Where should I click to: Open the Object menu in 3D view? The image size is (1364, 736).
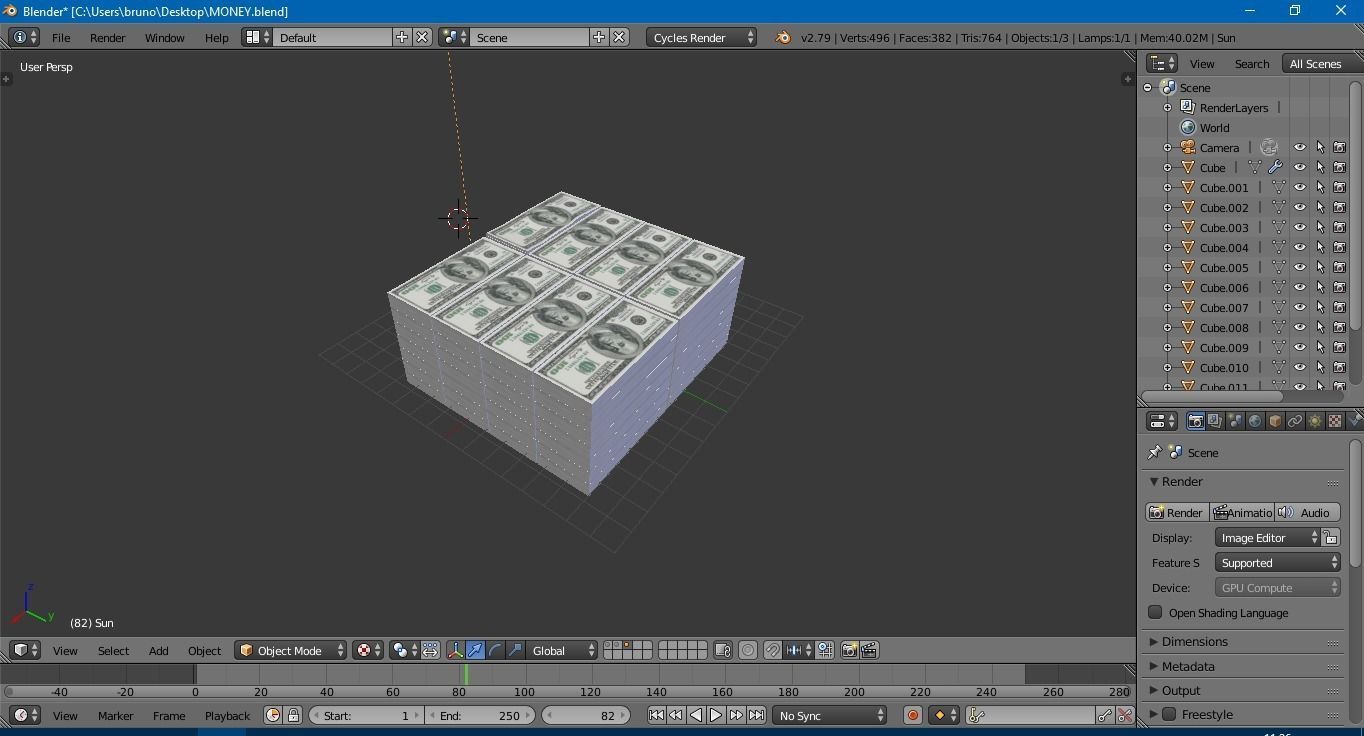pyautogui.click(x=204, y=650)
